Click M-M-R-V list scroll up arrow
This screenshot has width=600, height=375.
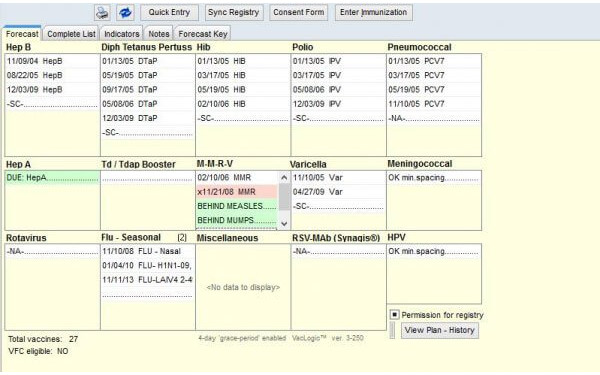(x=284, y=178)
